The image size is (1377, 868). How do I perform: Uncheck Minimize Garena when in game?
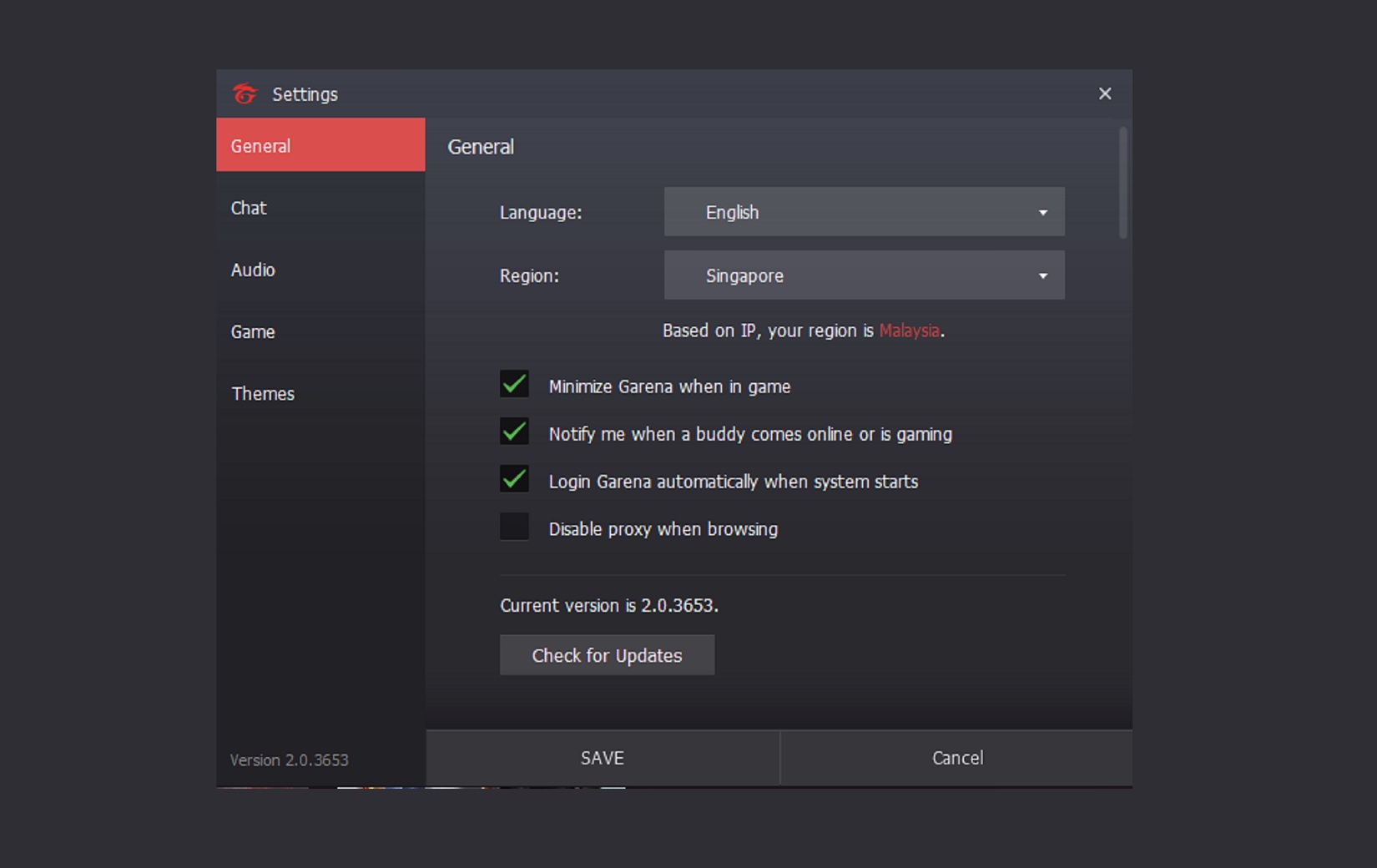[514, 385]
